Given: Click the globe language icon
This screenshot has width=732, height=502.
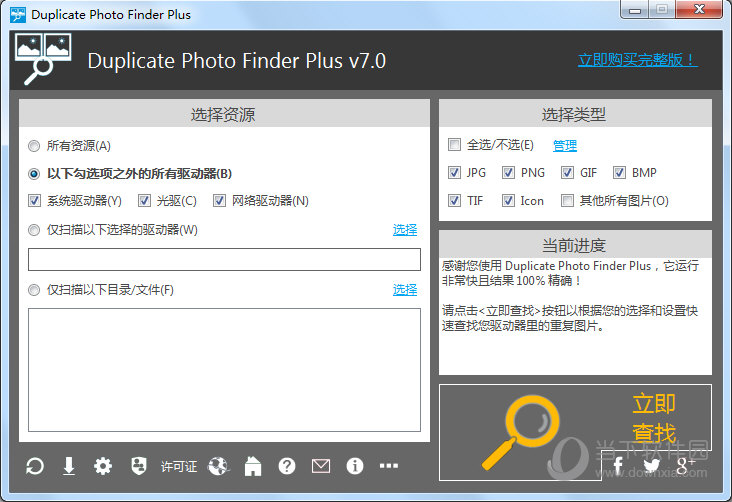Looking at the screenshot, I should click(218, 466).
